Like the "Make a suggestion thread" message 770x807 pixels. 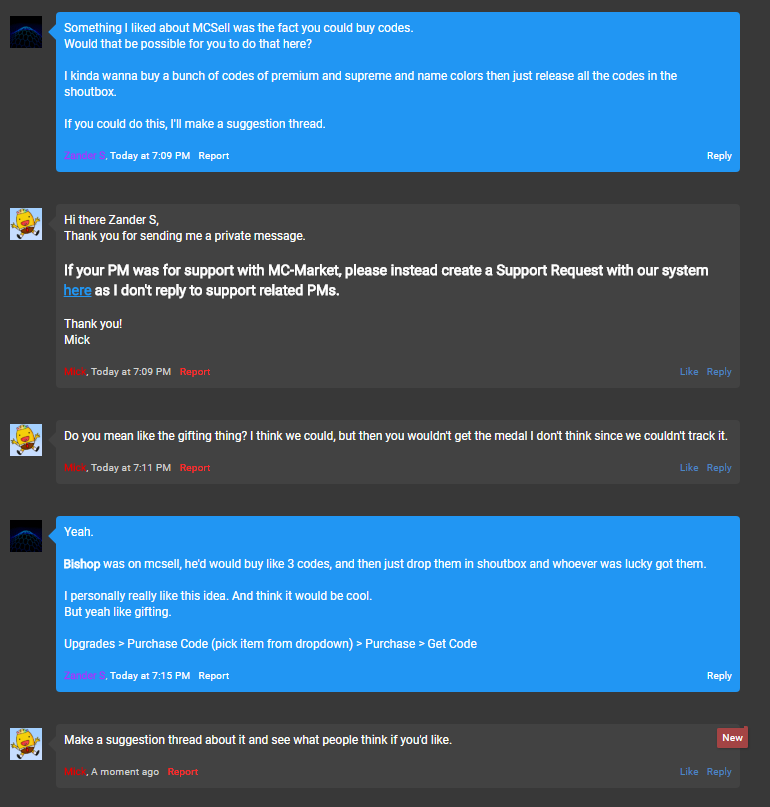pos(689,772)
